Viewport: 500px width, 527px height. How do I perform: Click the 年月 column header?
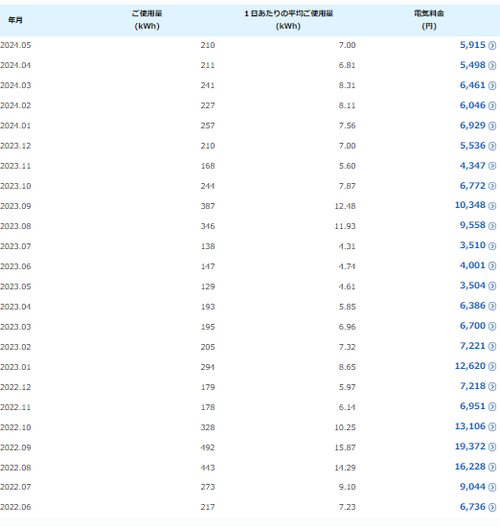click(15, 20)
